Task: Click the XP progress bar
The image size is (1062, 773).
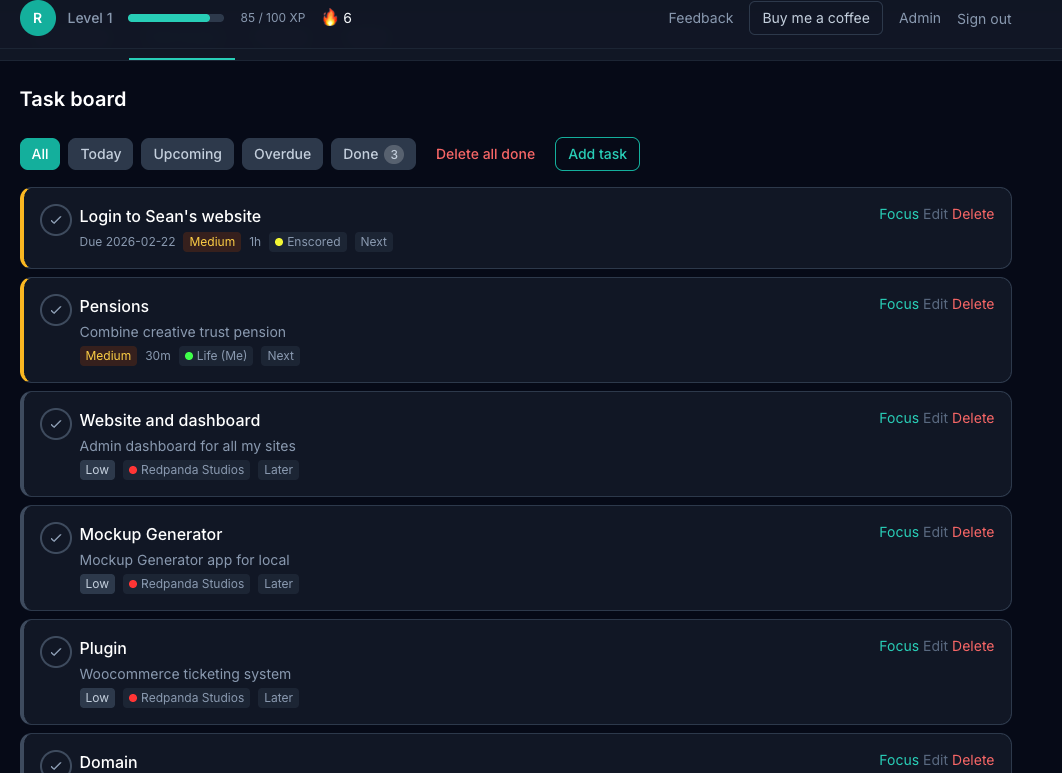Action: 176,17
